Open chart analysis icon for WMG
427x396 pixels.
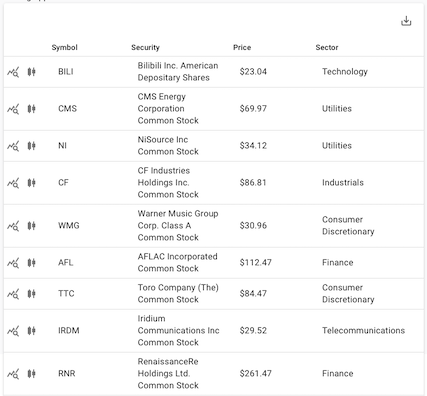click(x=13, y=226)
